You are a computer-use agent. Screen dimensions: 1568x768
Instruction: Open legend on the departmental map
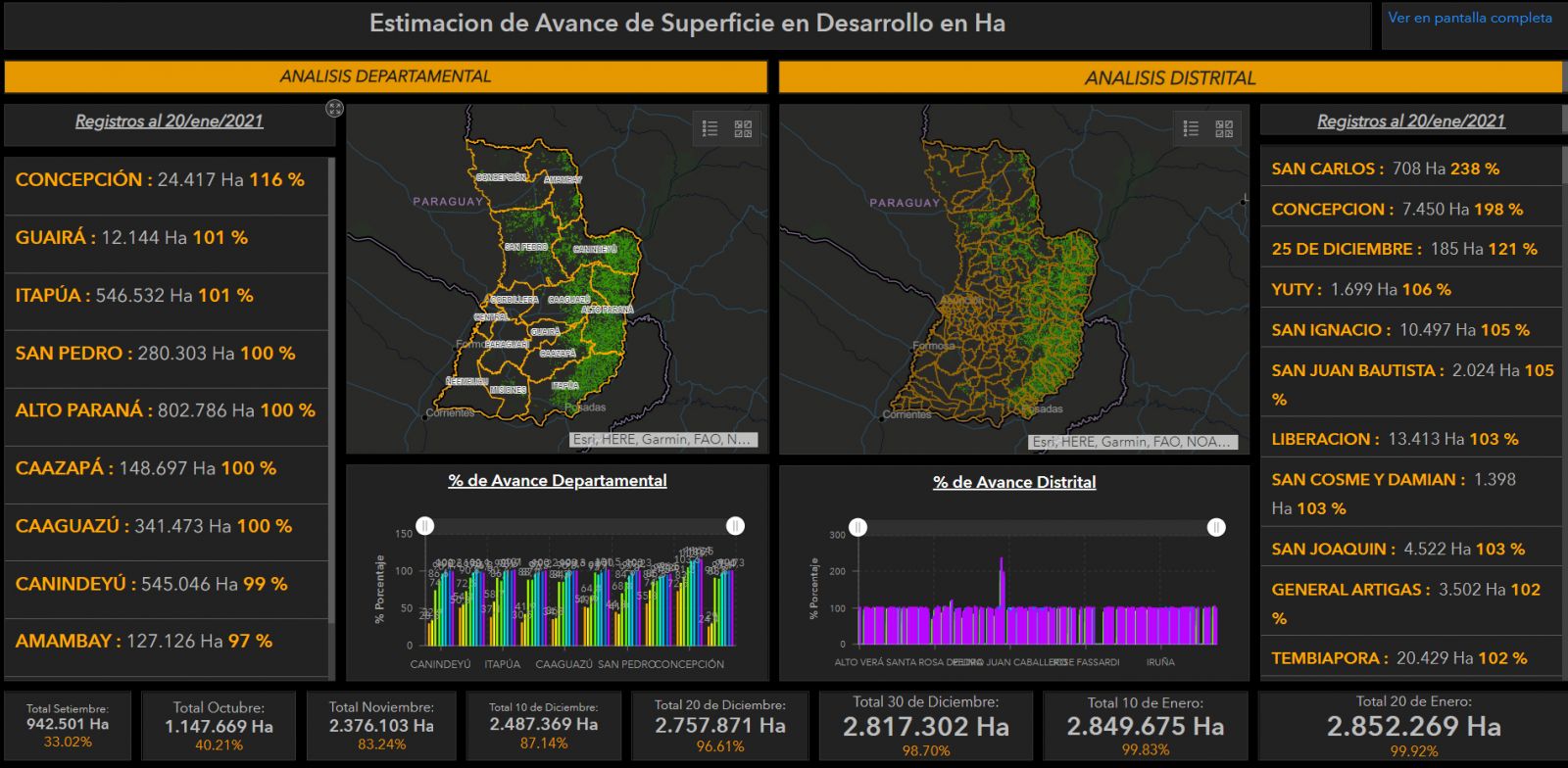(x=710, y=128)
